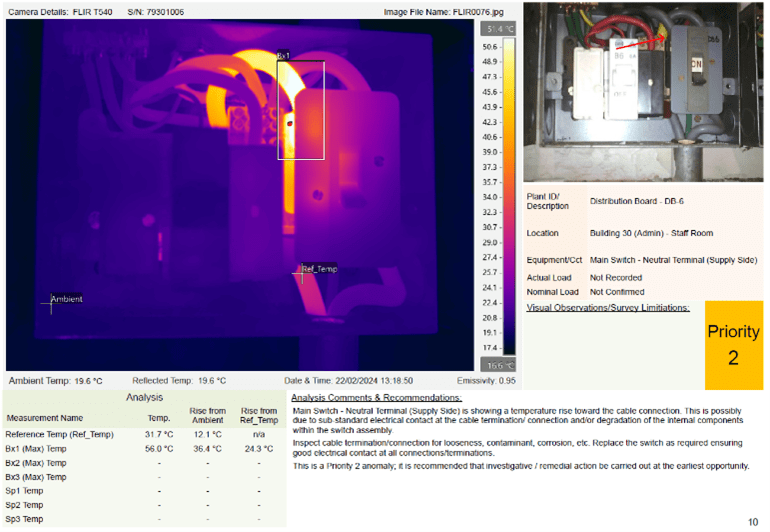770x532 pixels.
Task: Click the 'Sp1 Temp' row name
Action: pyautogui.click(x=25, y=491)
